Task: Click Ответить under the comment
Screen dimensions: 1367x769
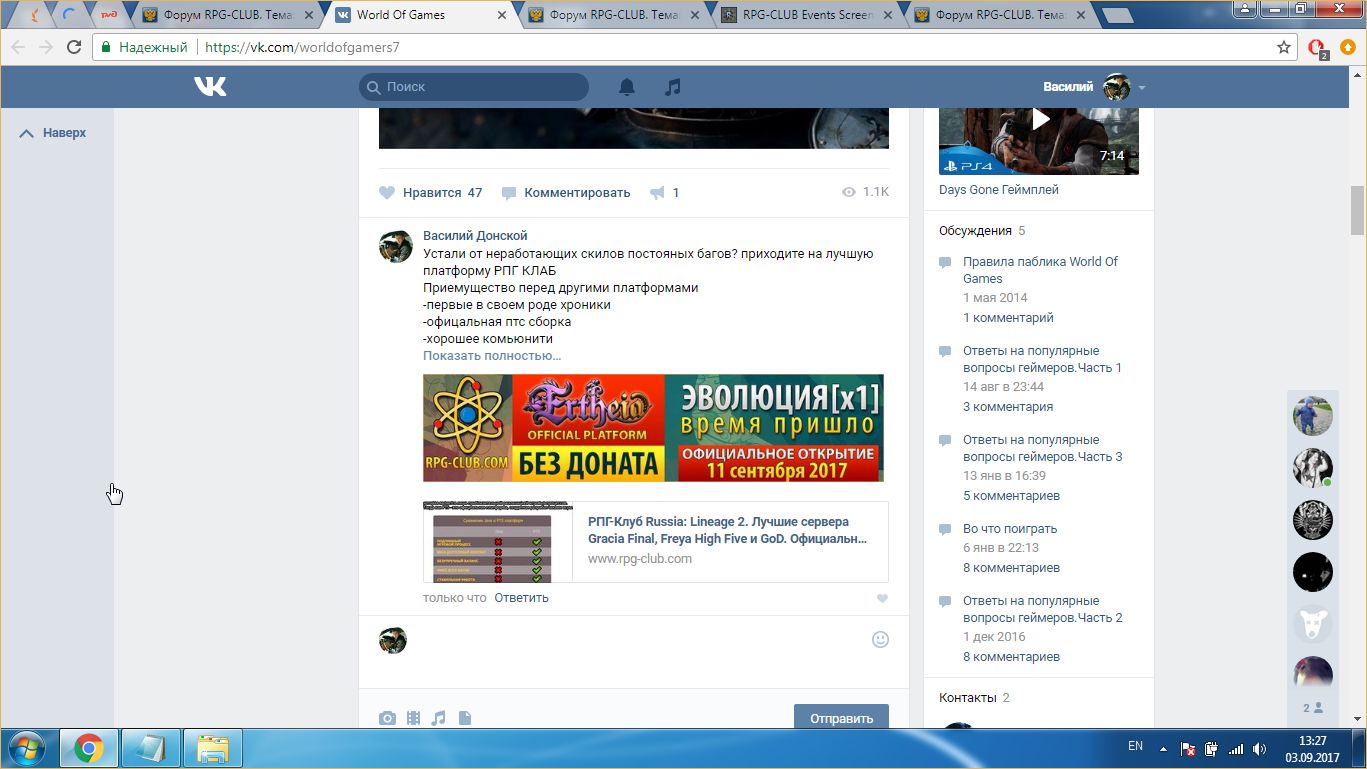Action: (521, 598)
